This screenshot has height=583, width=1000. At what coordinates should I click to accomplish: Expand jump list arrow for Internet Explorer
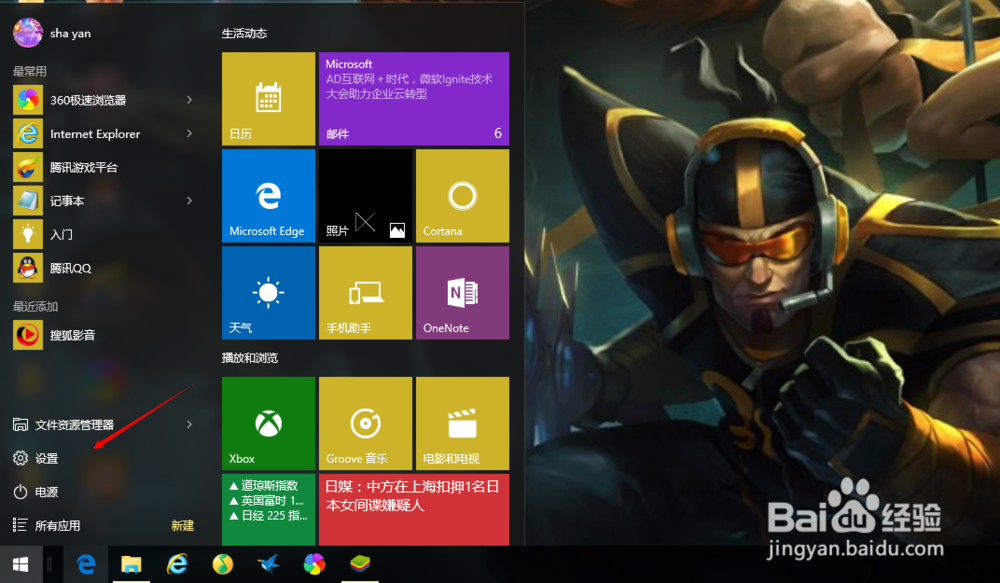tap(189, 133)
